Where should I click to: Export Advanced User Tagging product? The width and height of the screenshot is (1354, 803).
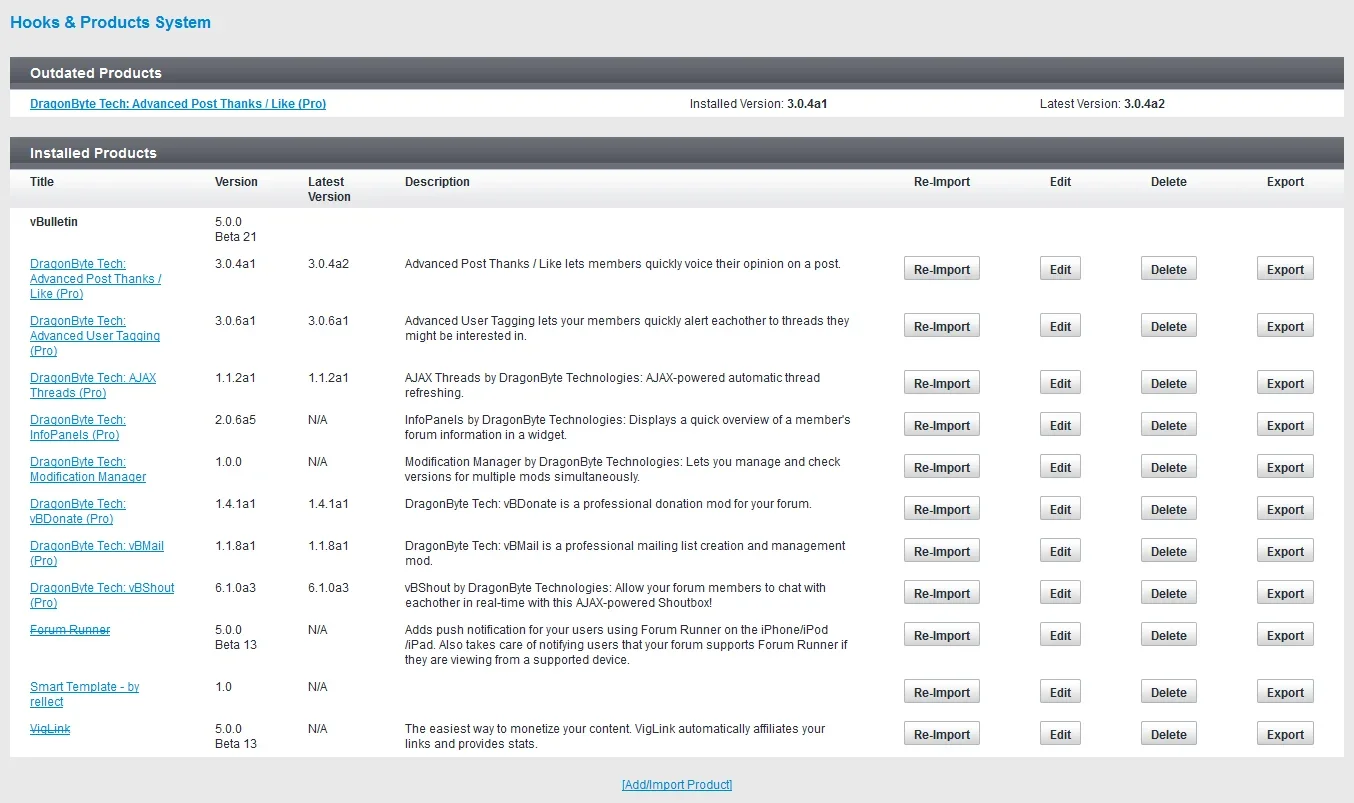point(1285,326)
